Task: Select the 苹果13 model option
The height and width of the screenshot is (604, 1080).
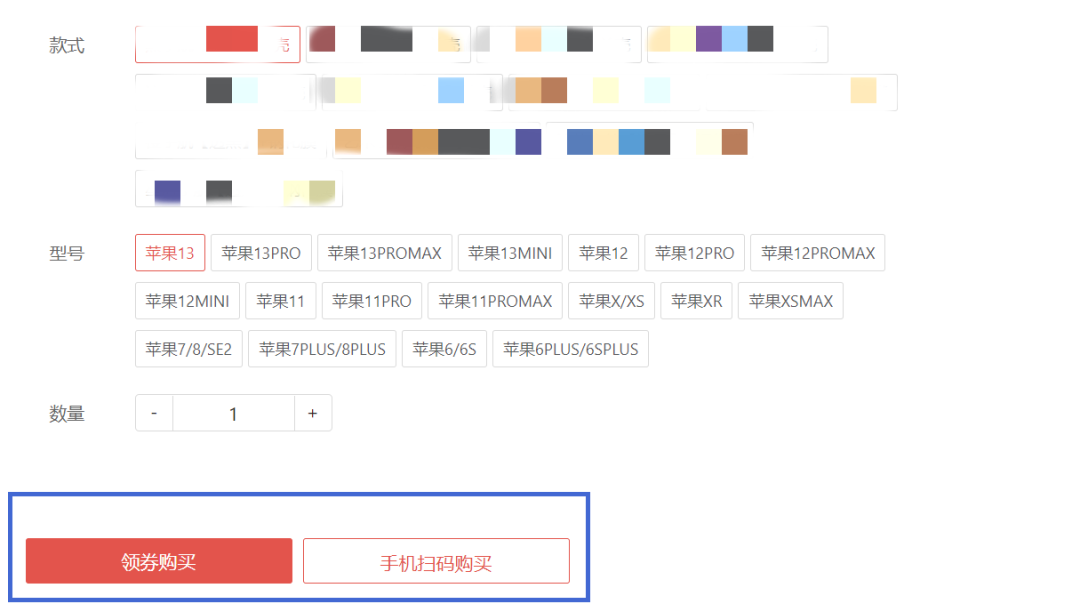Action: (169, 253)
